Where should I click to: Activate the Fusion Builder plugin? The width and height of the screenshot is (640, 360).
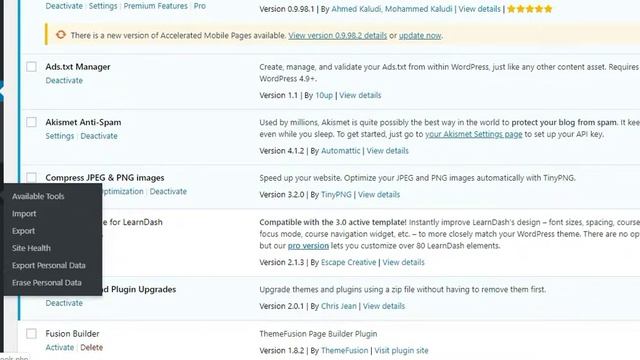click(x=60, y=347)
